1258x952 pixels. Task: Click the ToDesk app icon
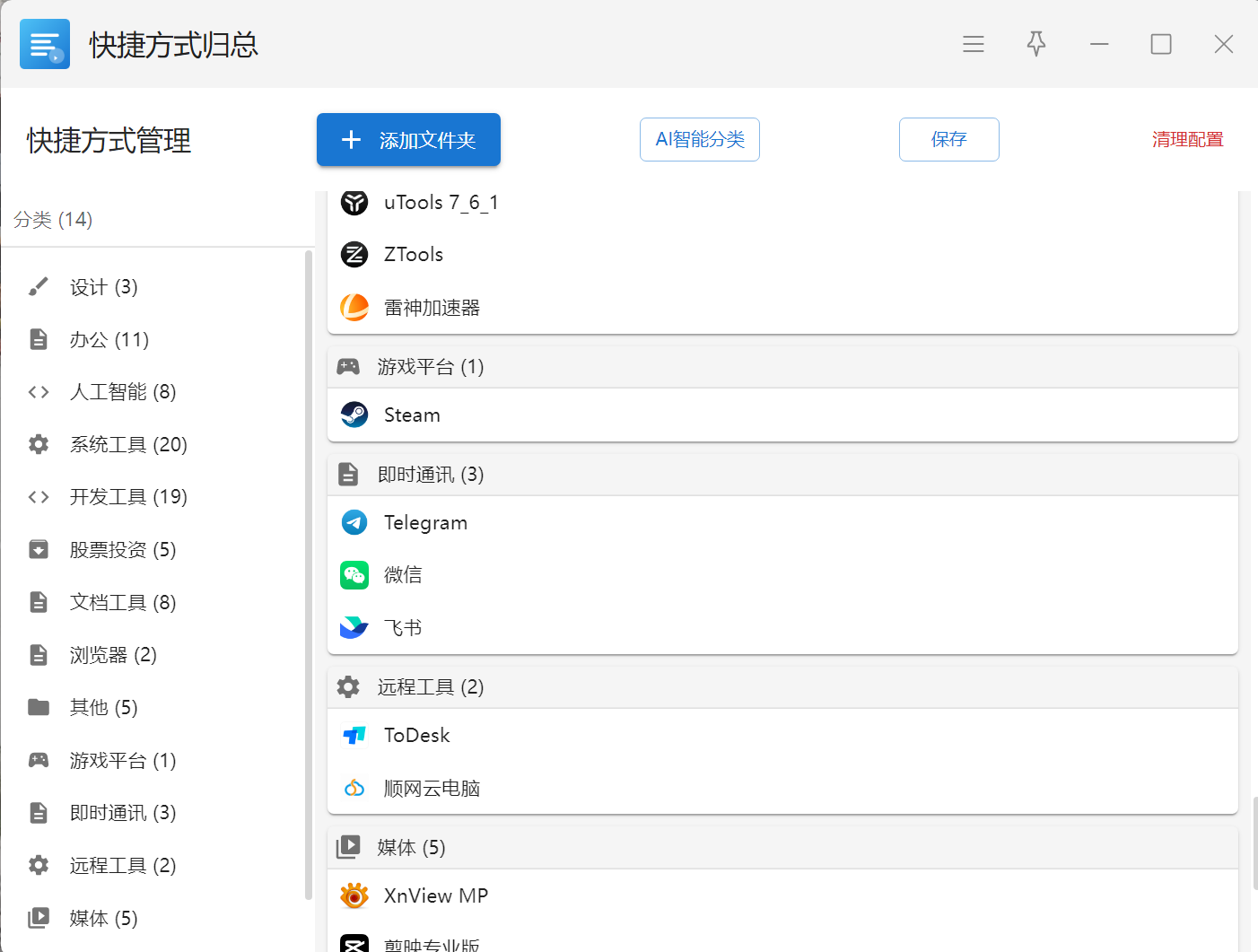coord(354,736)
